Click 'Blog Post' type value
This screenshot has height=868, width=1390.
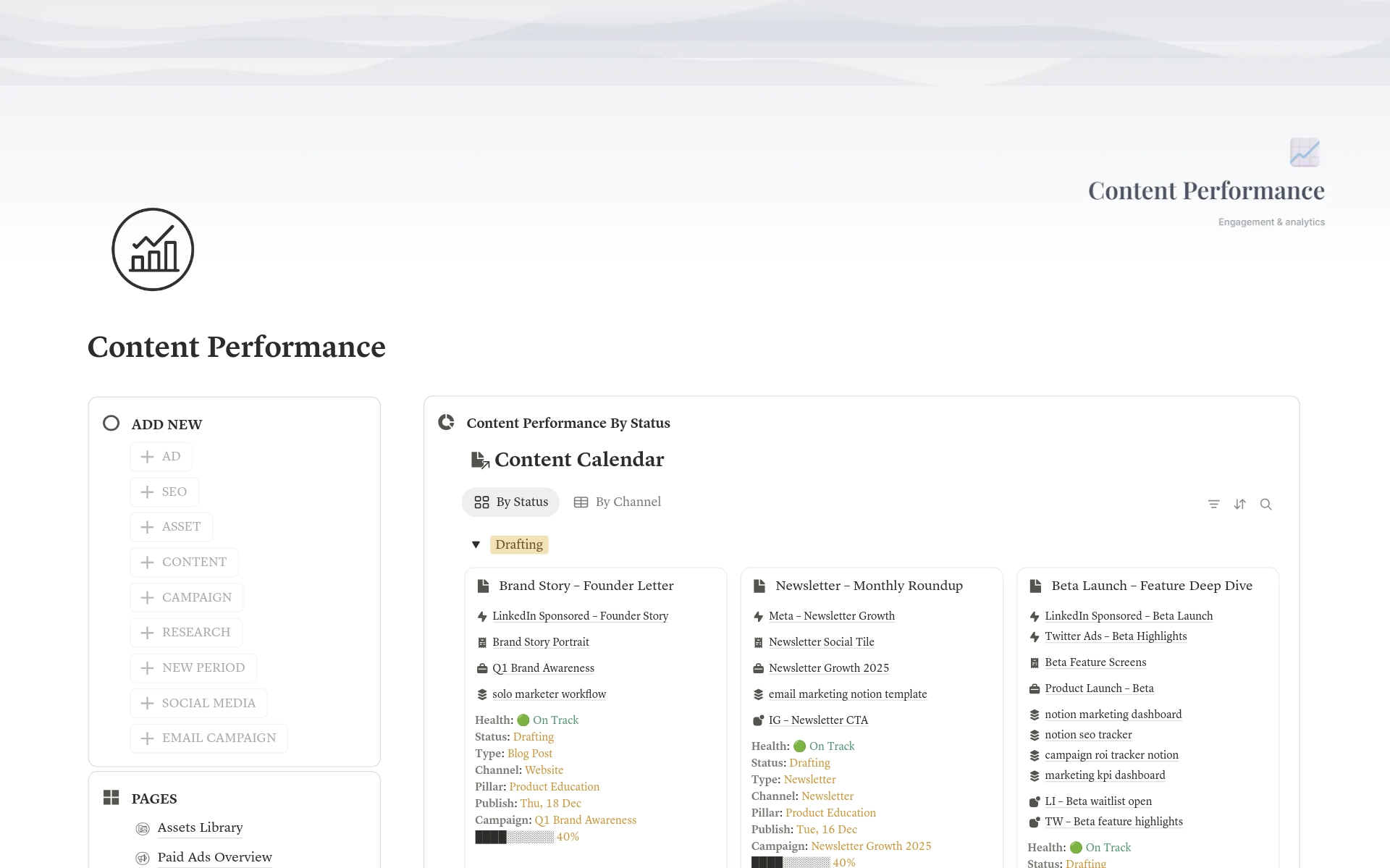tap(530, 754)
